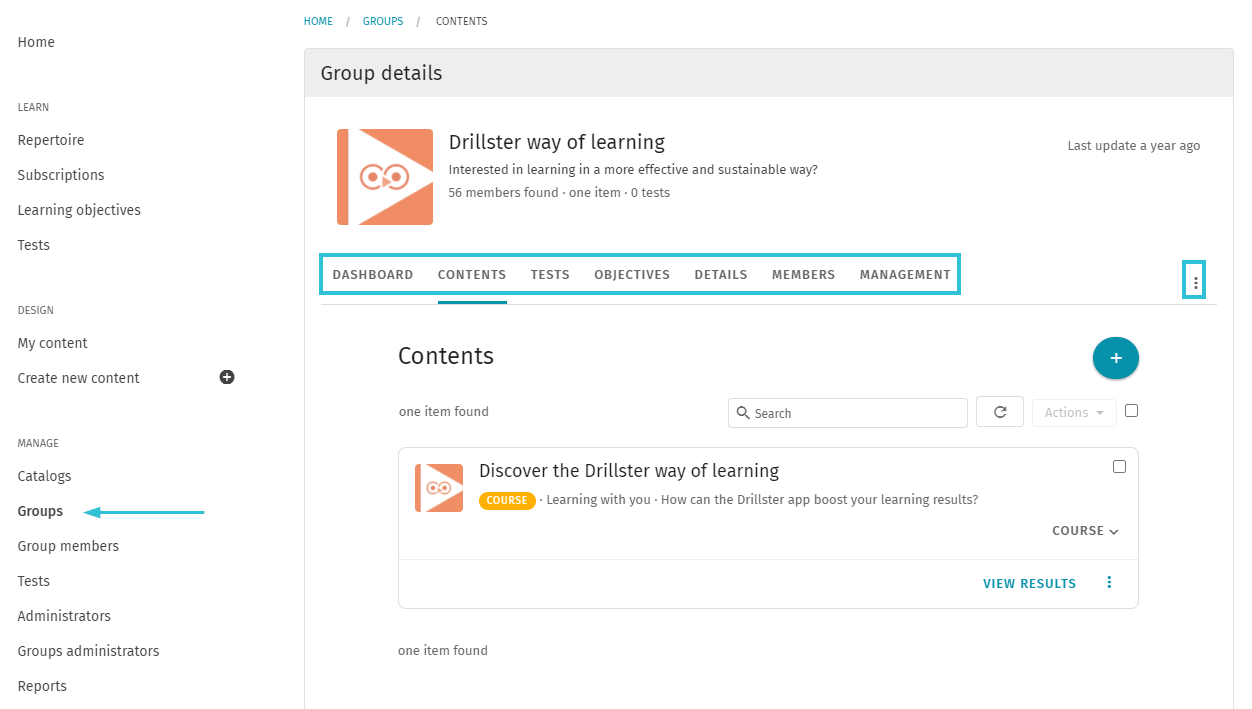Select the checkbox on the Discover course item
The height and width of the screenshot is (709, 1252).
tap(1119, 466)
